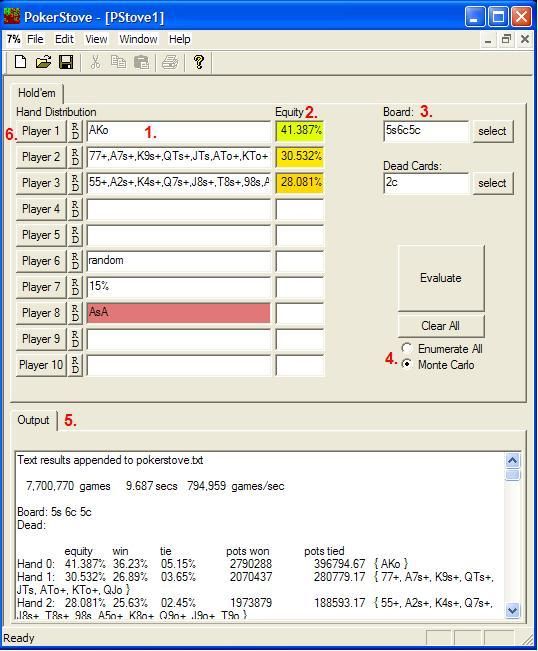538x651 pixels.
Task: Click the Board select button
Action: point(492,131)
